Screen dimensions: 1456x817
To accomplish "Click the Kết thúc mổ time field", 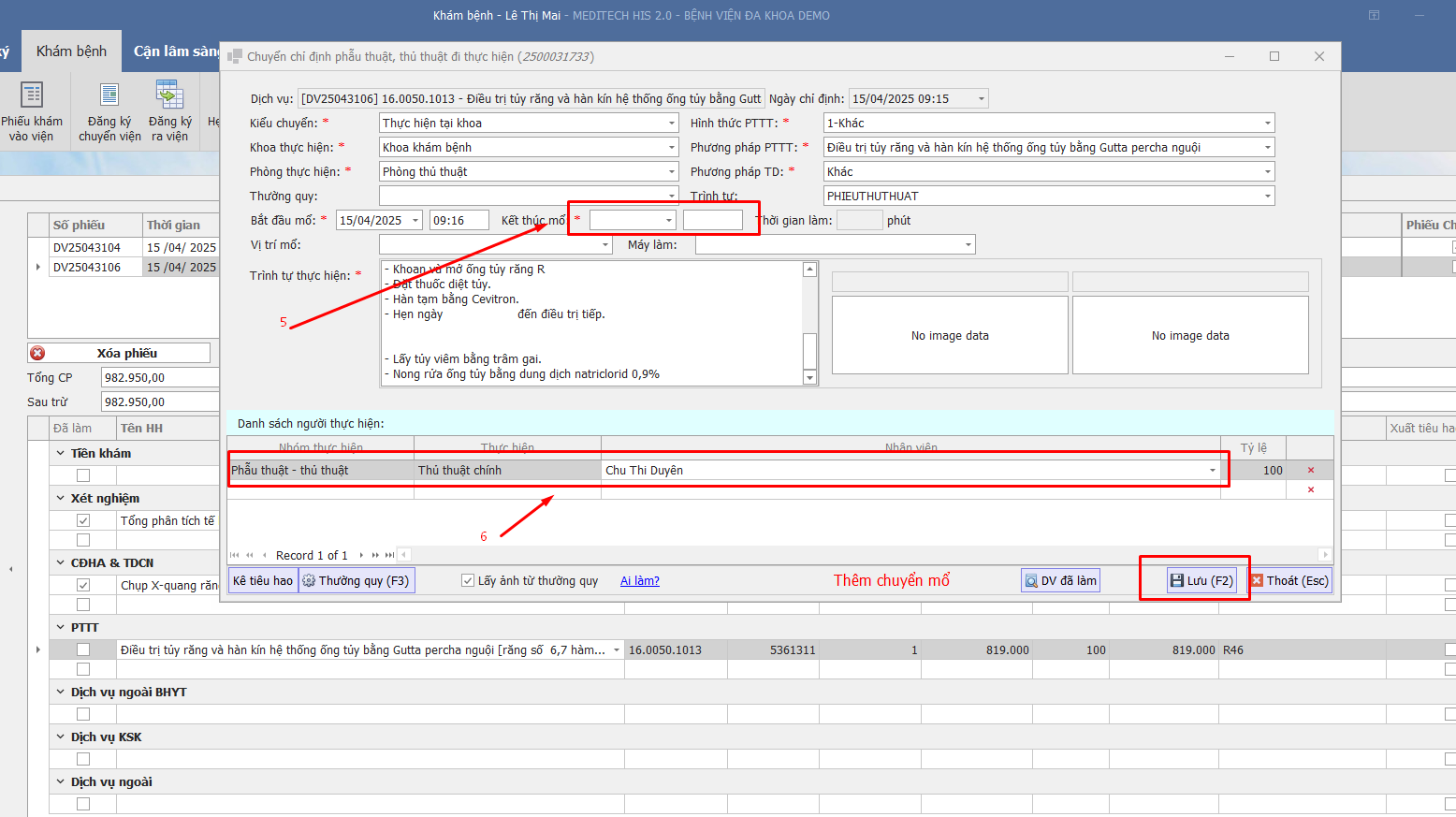I will [712, 220].
